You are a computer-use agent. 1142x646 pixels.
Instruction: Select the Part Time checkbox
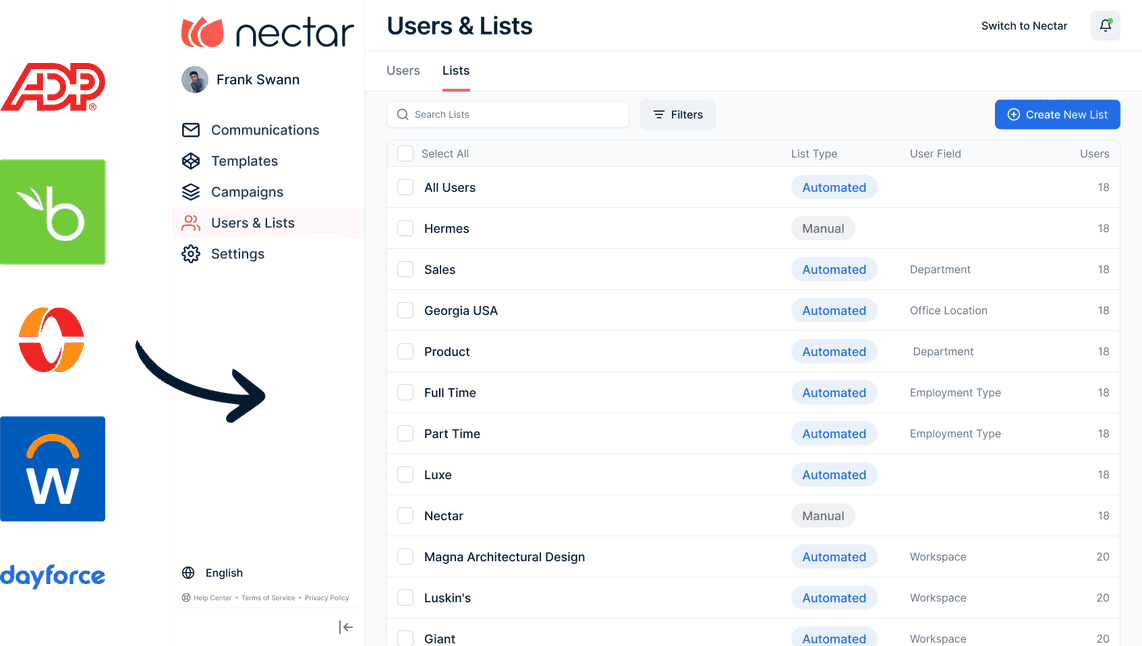pyautogui.click(x=406, y=433)
